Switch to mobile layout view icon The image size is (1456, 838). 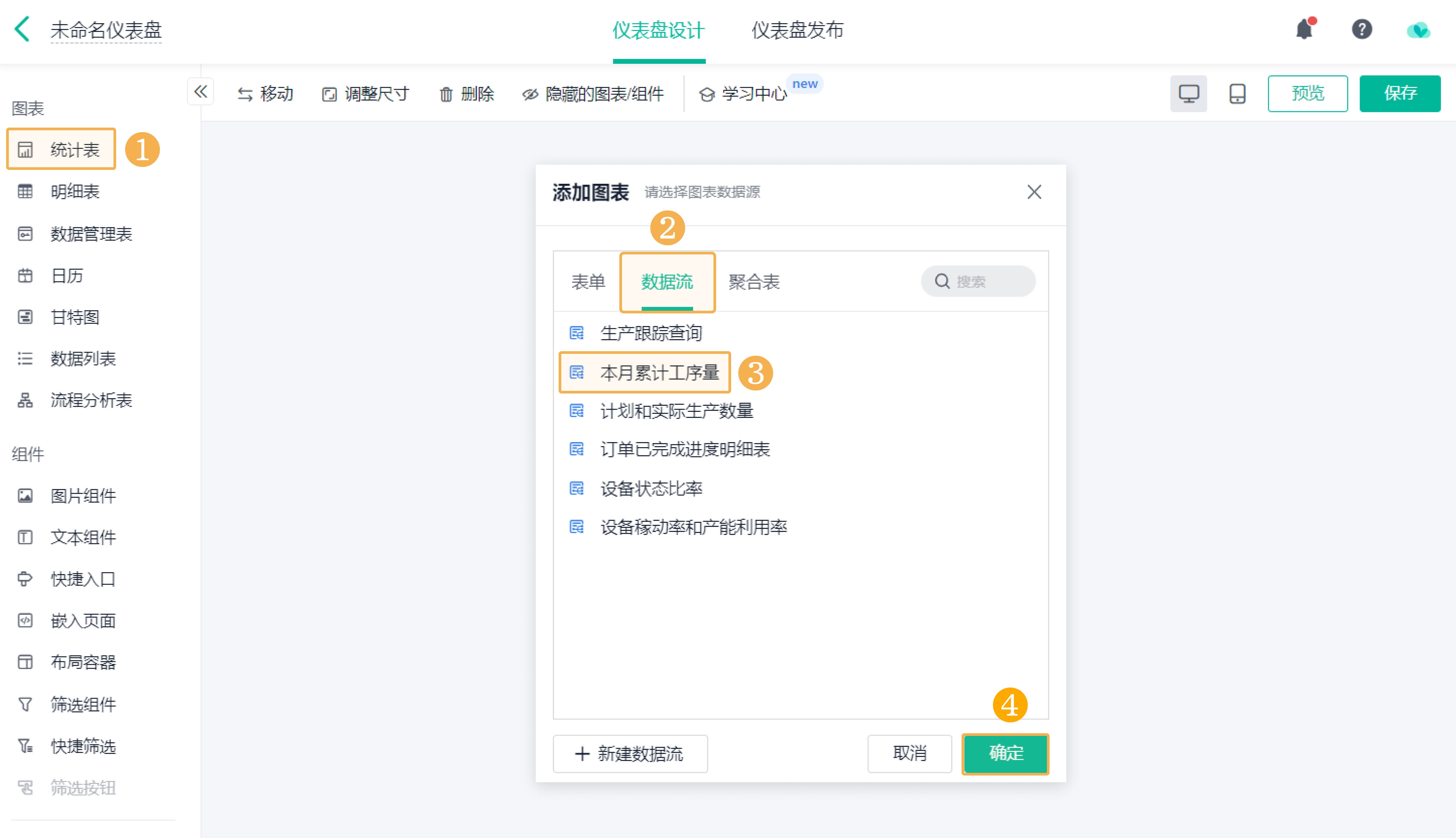1237,93
